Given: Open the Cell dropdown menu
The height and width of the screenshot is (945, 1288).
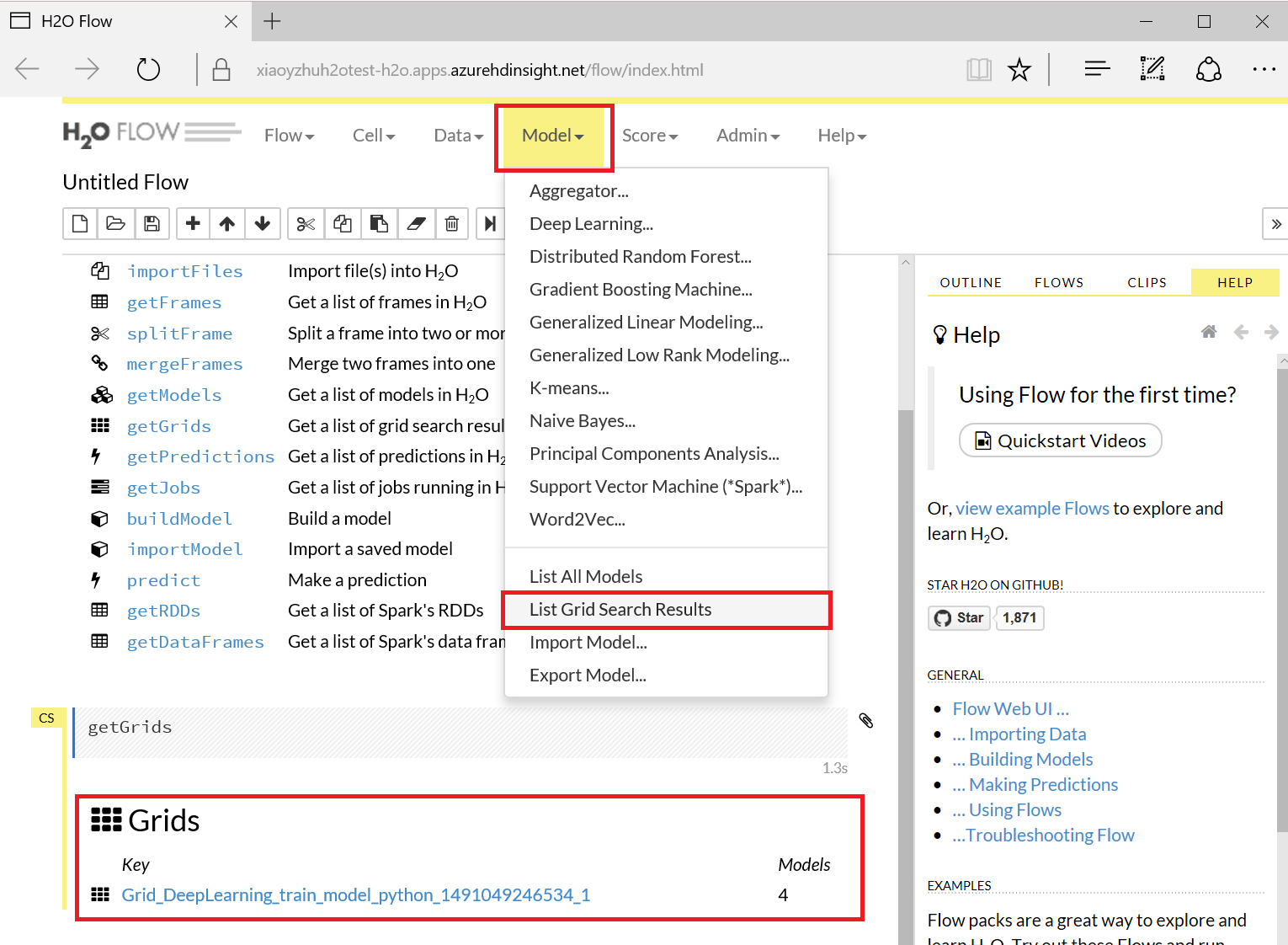Looking at the screenshot, I should point(374,136).
